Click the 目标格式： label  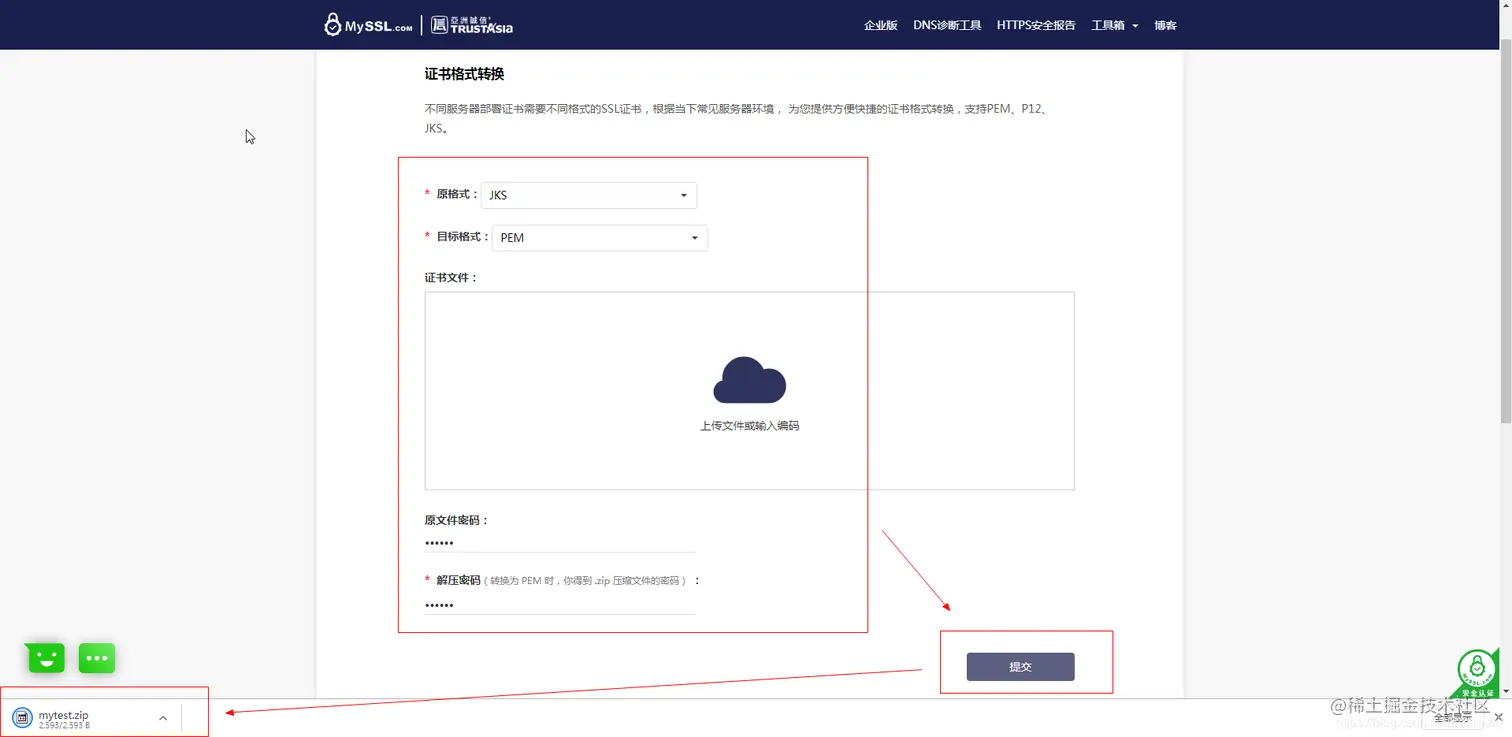click(x=464, y=237)
